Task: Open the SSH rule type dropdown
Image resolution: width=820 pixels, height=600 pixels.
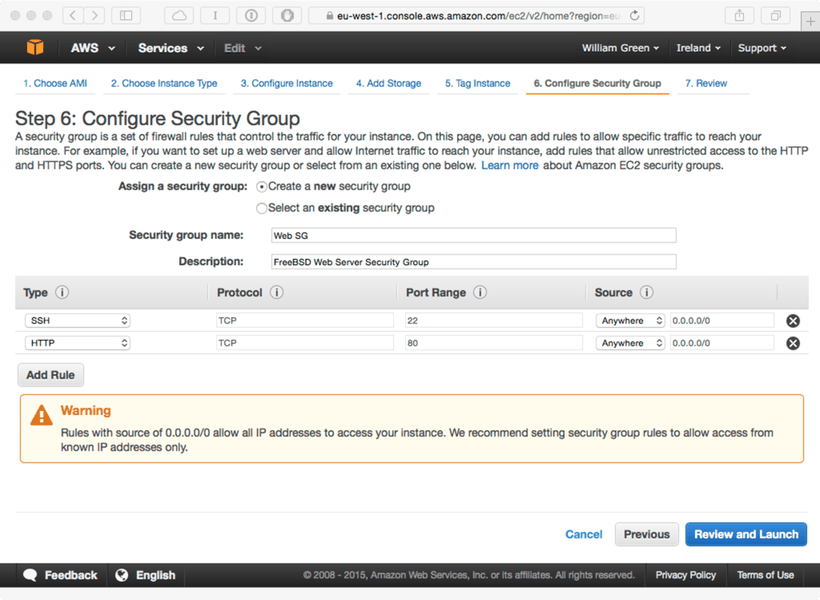Action: point(77,321)
